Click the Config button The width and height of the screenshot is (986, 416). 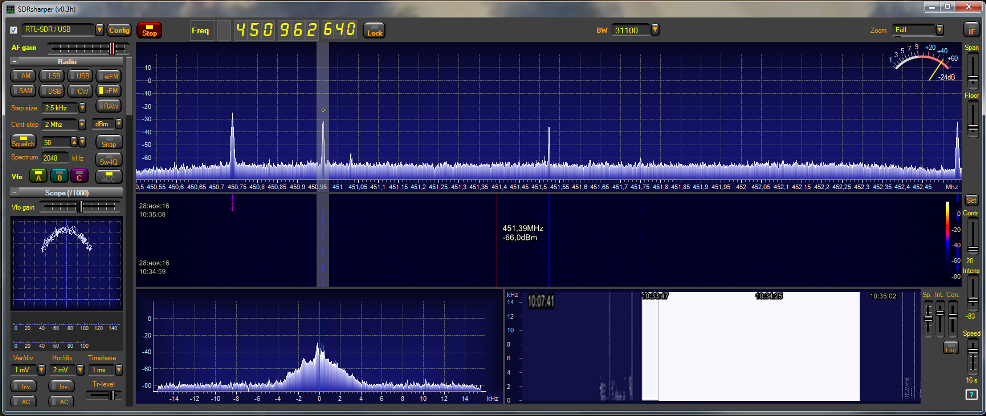[x=119, y=31]
